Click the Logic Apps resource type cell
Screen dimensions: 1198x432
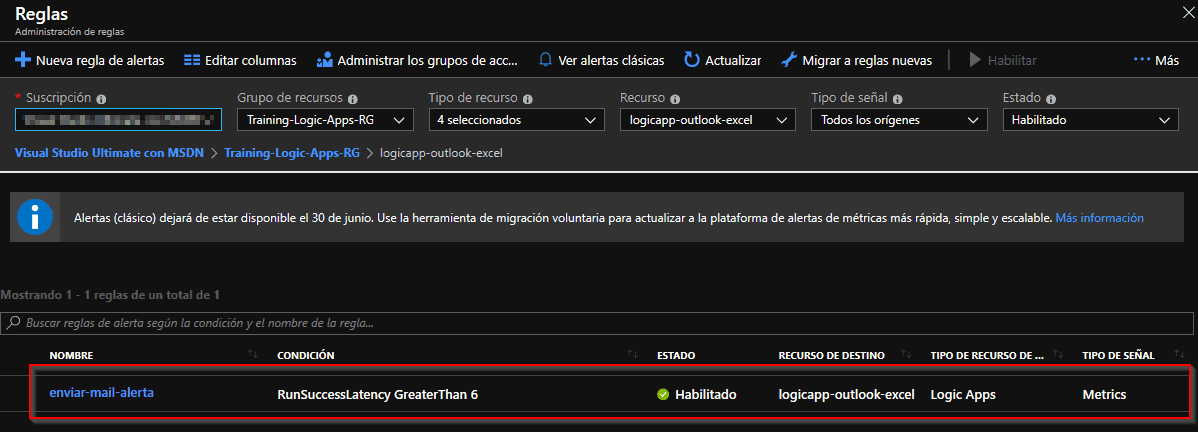[x=963, y=395]
